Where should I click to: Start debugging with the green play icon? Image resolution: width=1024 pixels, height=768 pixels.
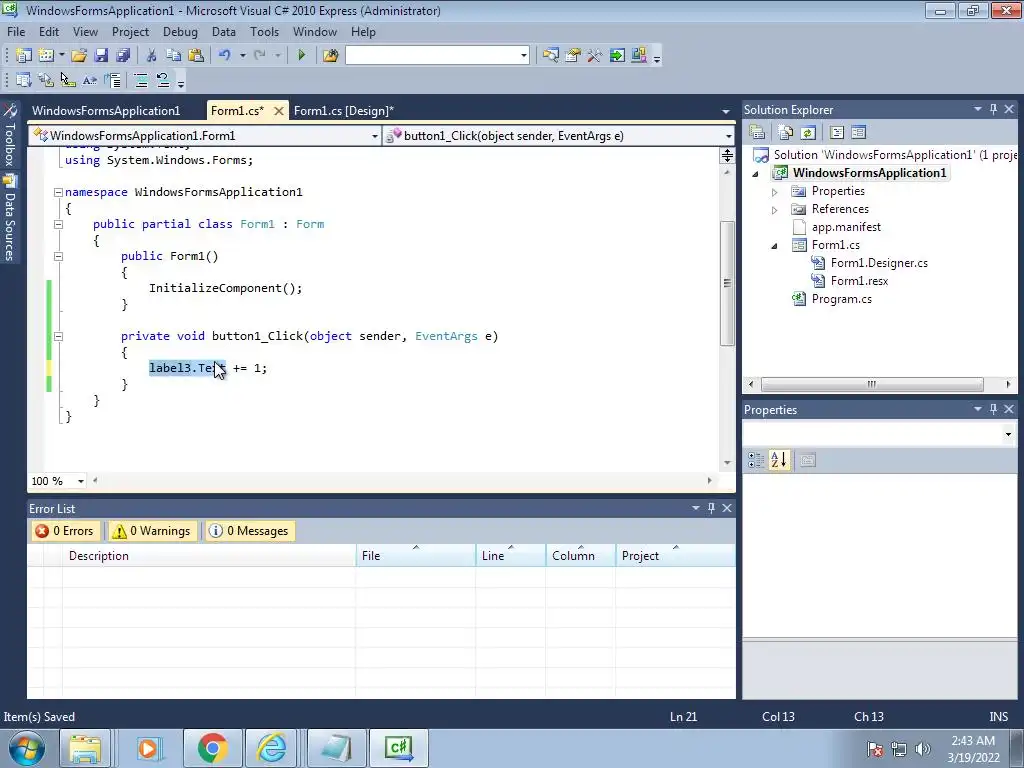[301, 56]
